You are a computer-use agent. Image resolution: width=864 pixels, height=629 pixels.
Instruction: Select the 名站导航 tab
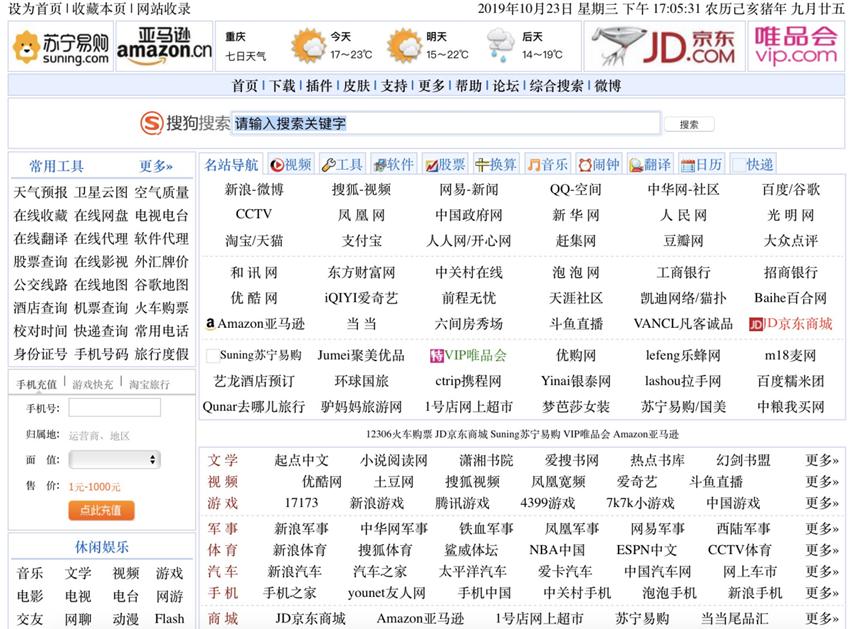(x=231, y=164)
